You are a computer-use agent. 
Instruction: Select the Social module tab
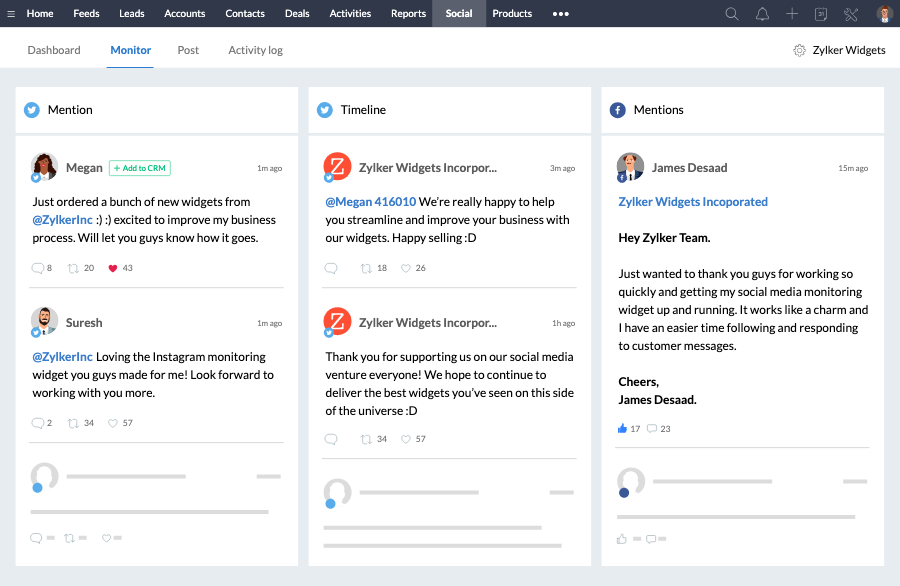point(459,13)
